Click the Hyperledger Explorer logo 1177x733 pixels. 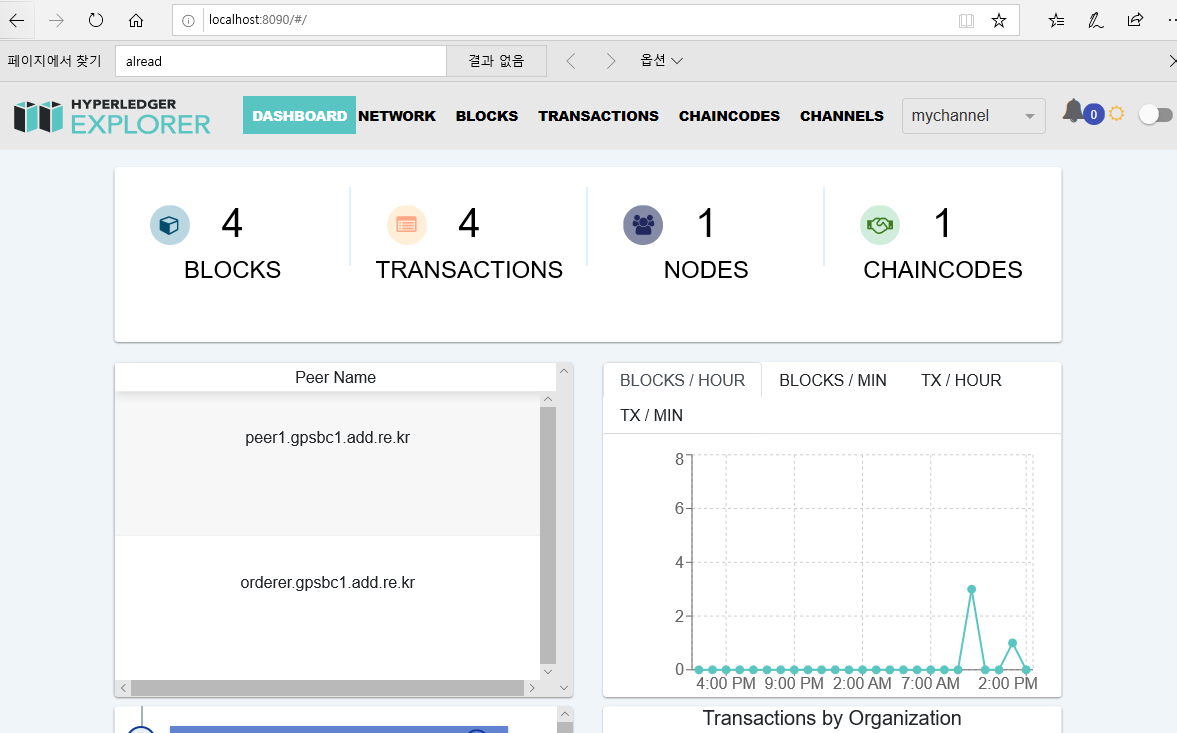110,116
